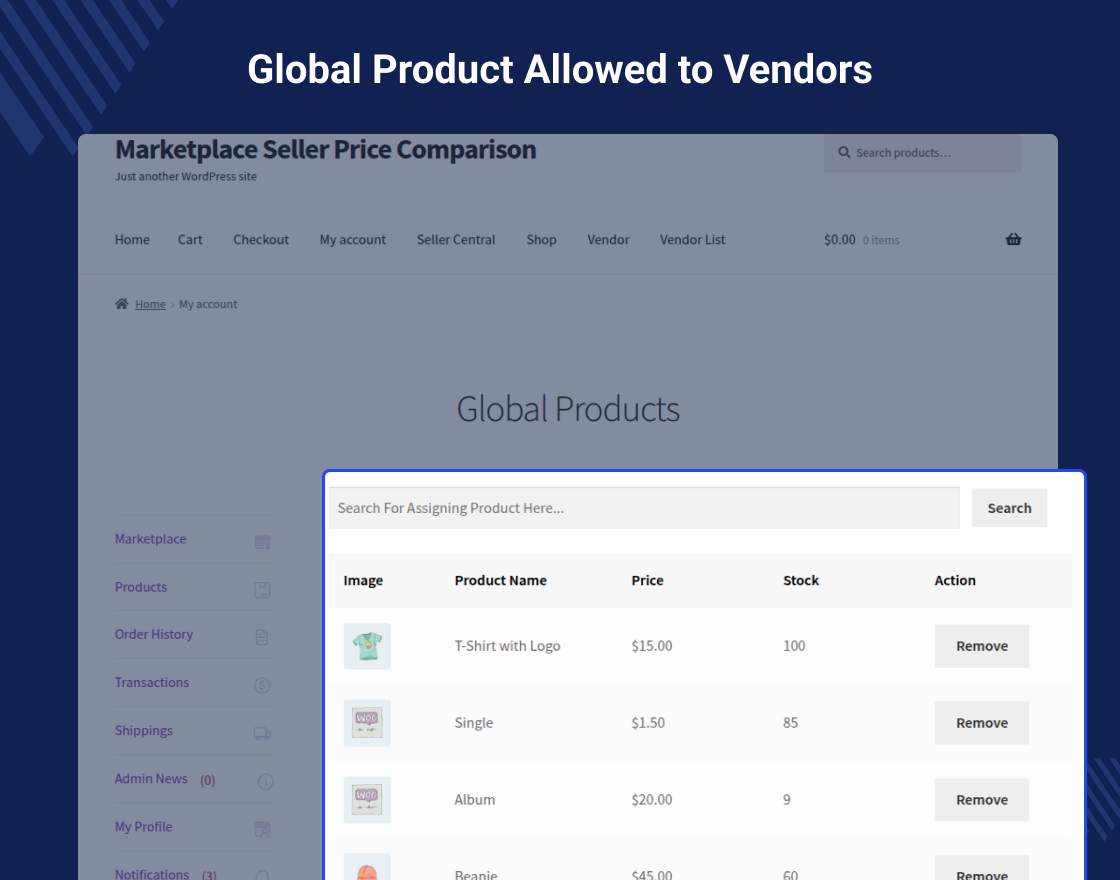Open Cart in the navigation menu
The height and width of the screenshot is (880, 1120).
coord(190,240)
